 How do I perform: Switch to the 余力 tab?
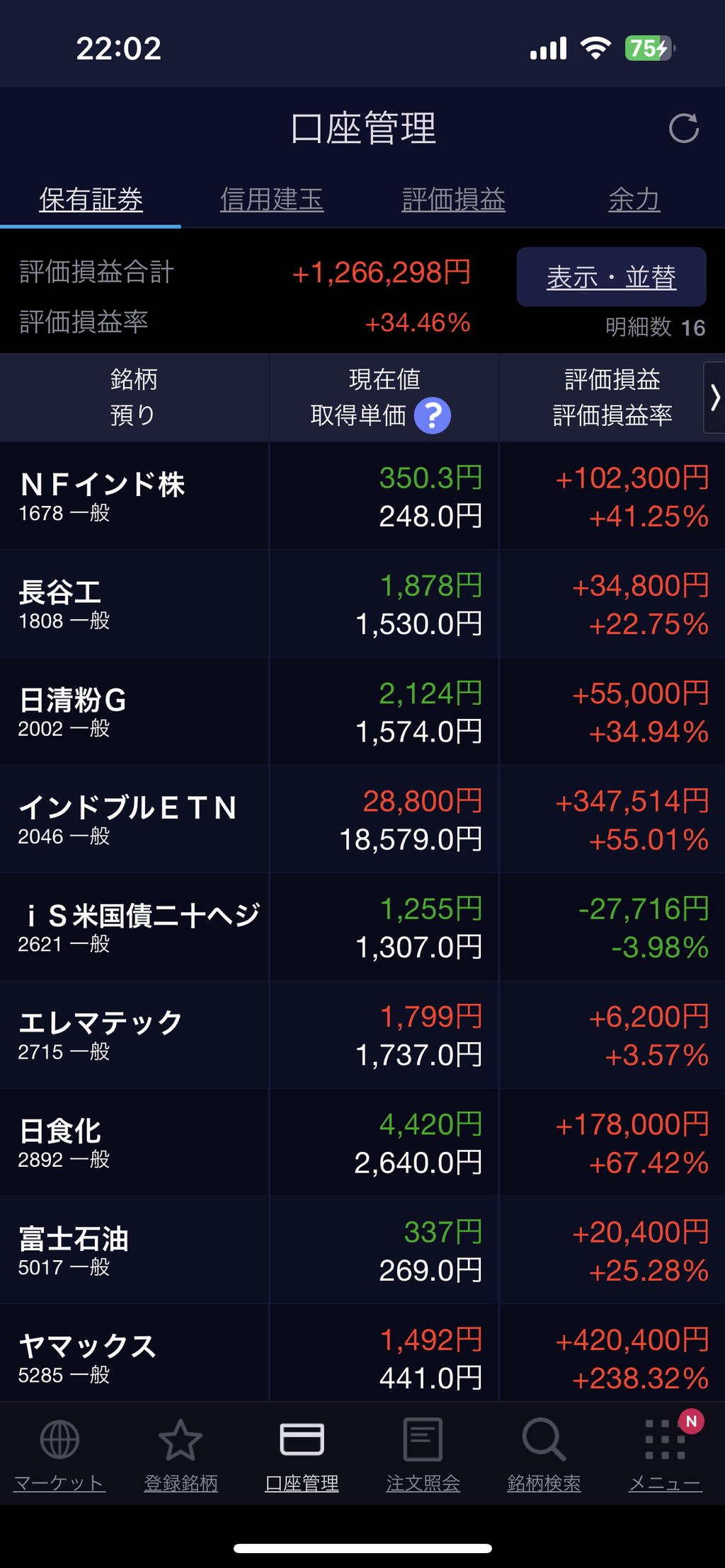[634, 200]
